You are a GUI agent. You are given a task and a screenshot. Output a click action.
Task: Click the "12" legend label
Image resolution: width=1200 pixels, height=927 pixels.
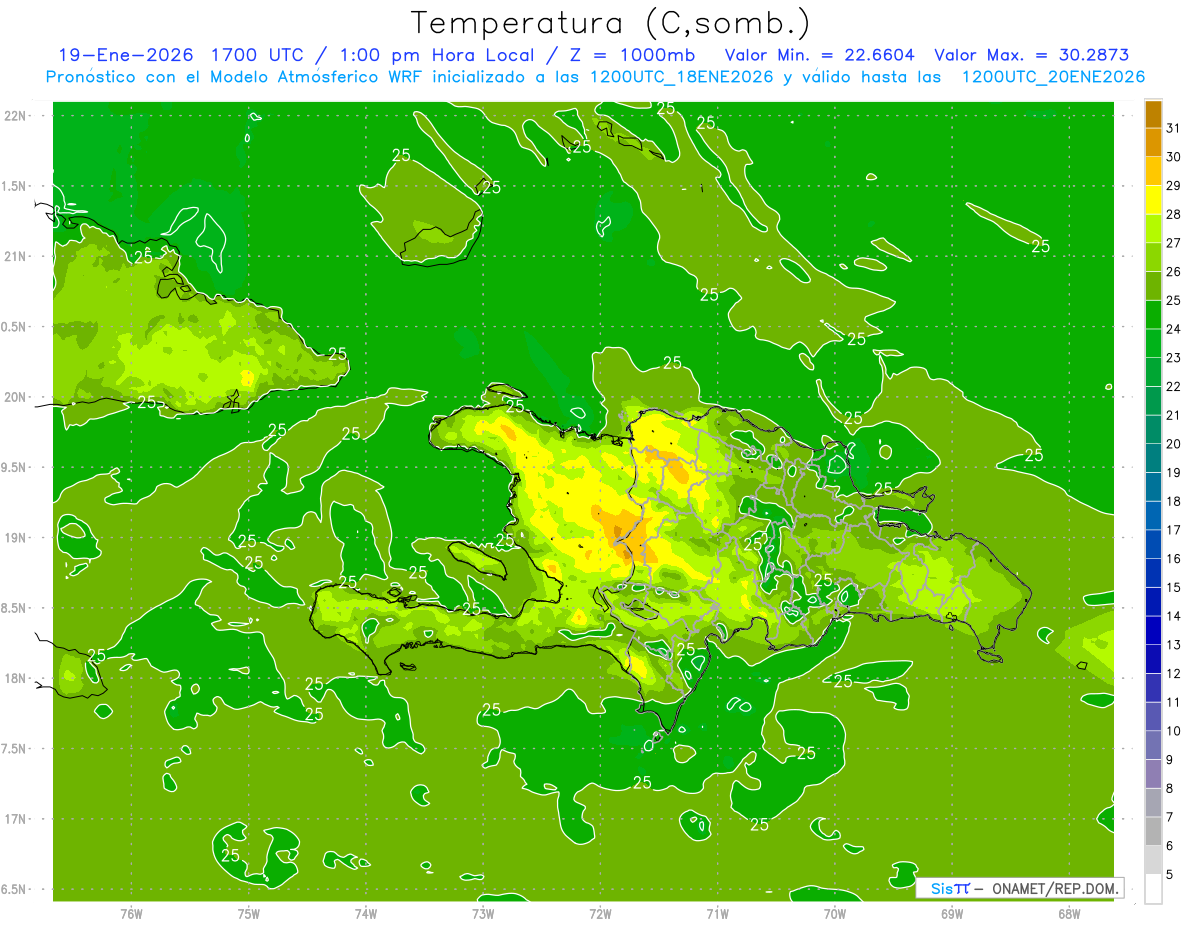point(1174,673)
